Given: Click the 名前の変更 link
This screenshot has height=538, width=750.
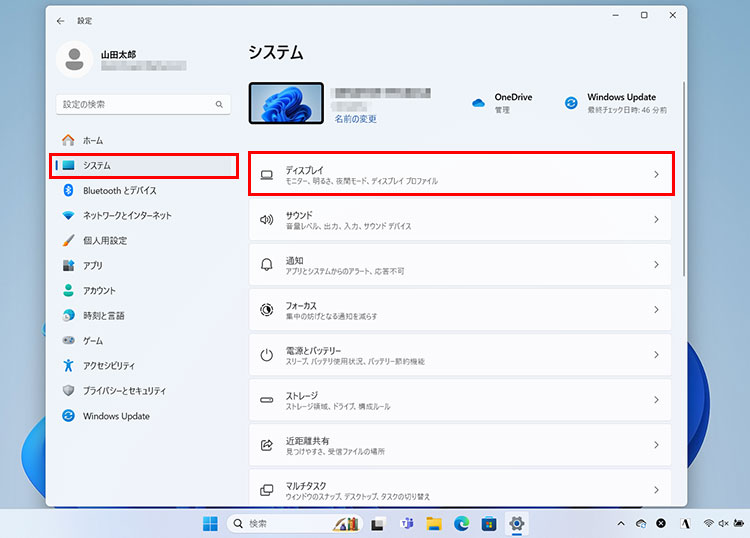Looking at the screenshot, I should point(355,118).
